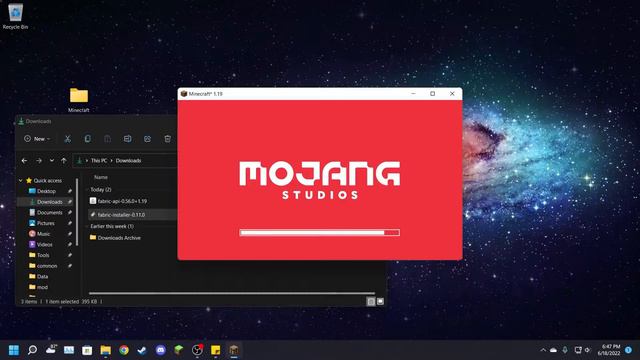The height and width of the screenshot is (360, 640).
Task: Open File Explorer from the taskbar
Action: (106, 350)
